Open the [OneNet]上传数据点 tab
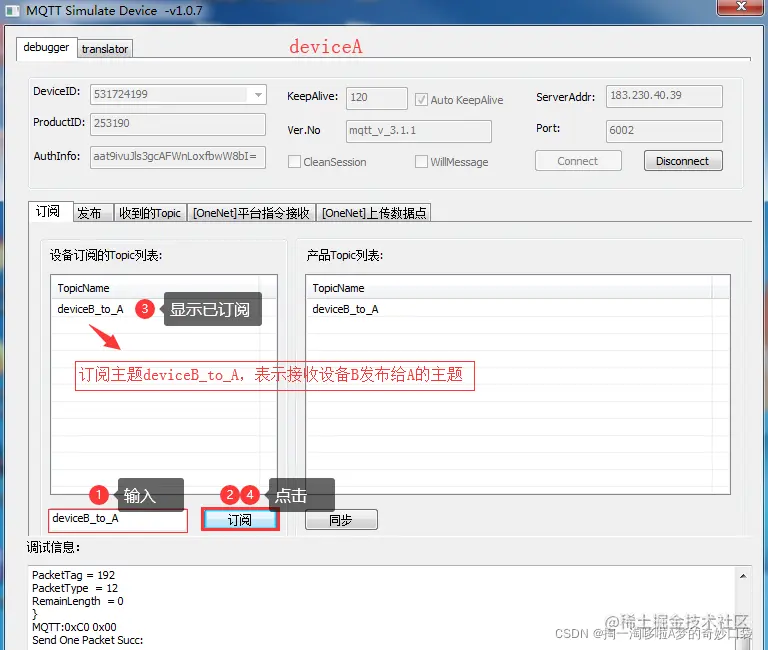The image size is (768, 650). click(x=374, y=213)
